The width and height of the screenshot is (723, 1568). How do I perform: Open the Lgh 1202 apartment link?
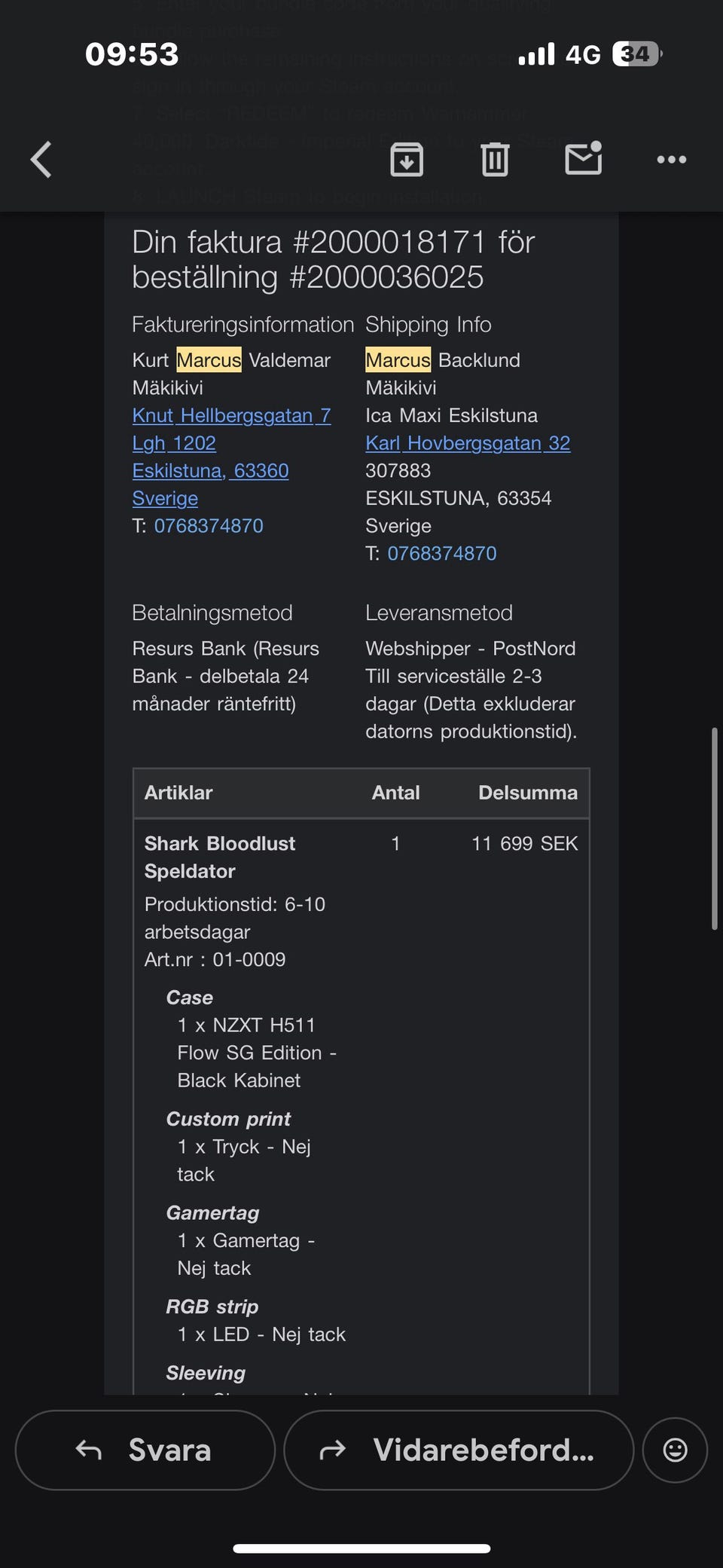pyautogui.click(x=174, y=443)
